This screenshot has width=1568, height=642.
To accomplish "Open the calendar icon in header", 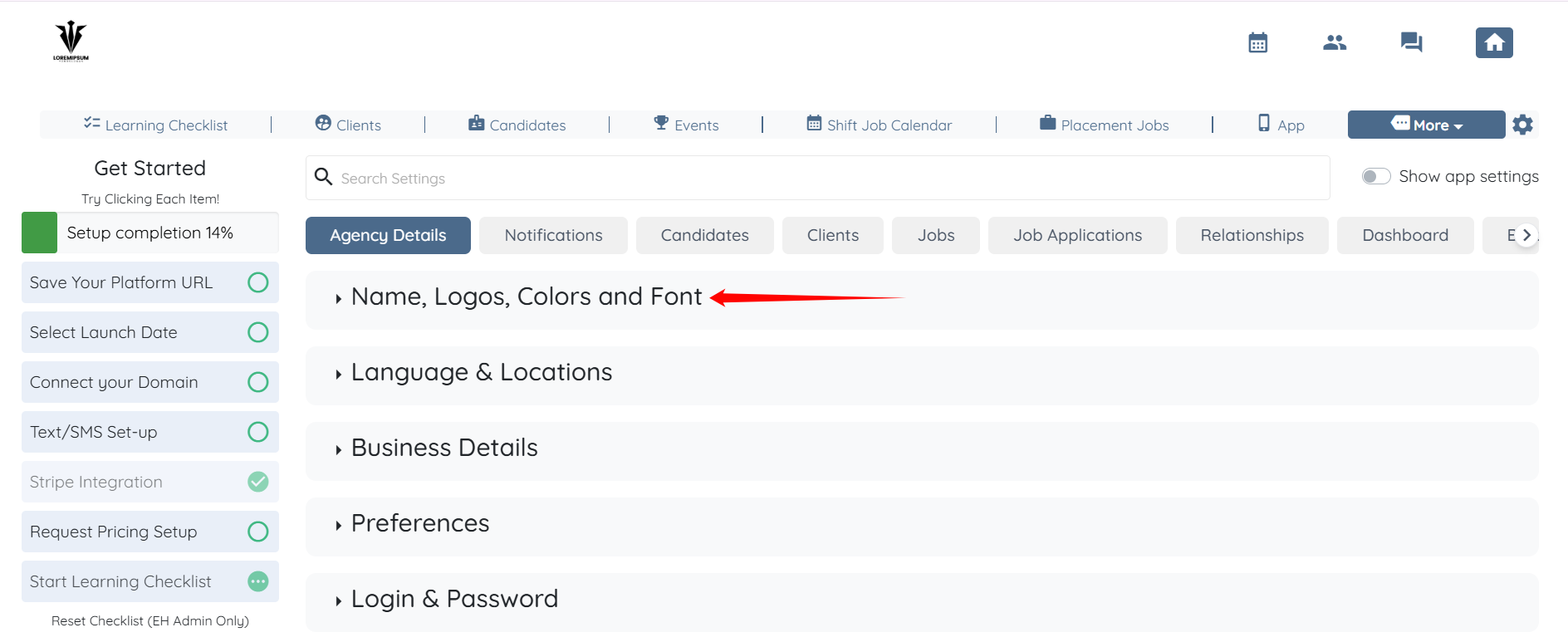I will [x=1257, y=42].
